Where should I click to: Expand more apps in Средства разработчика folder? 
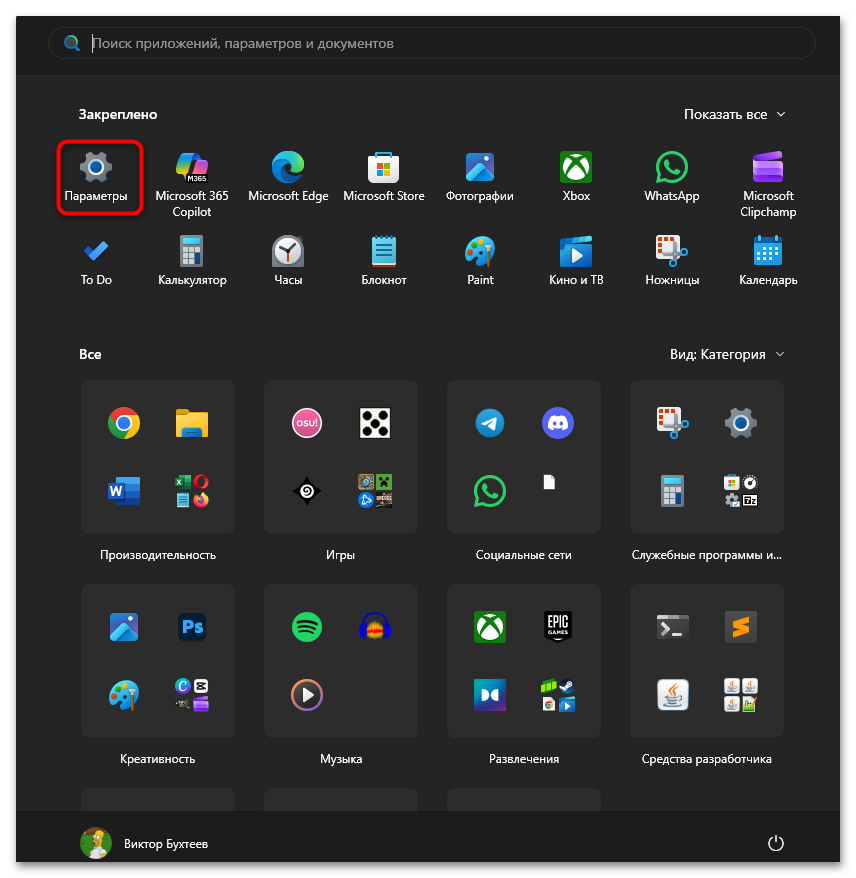(x=741, y=695)
